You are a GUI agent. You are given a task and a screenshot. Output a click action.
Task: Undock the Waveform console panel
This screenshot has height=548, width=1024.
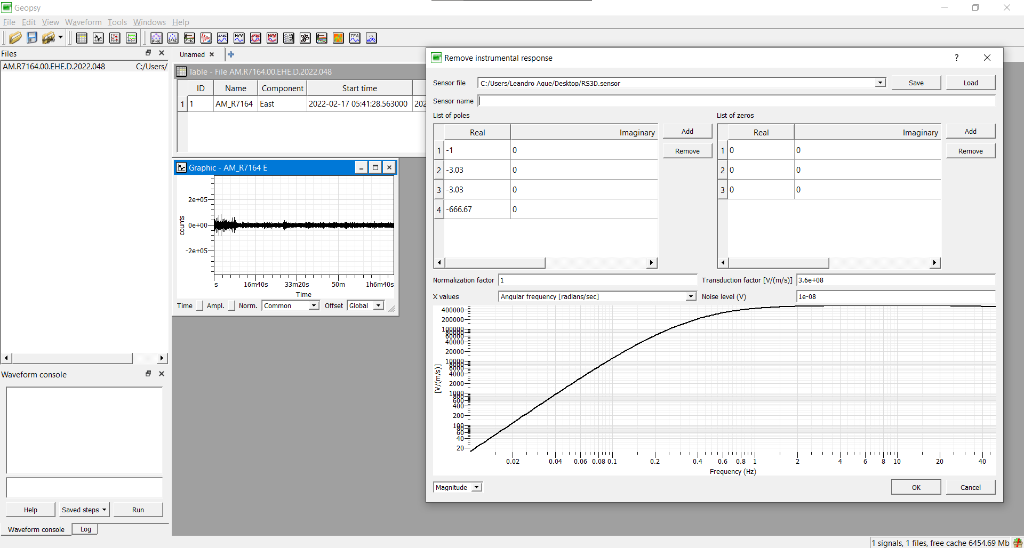click(148, 374)
